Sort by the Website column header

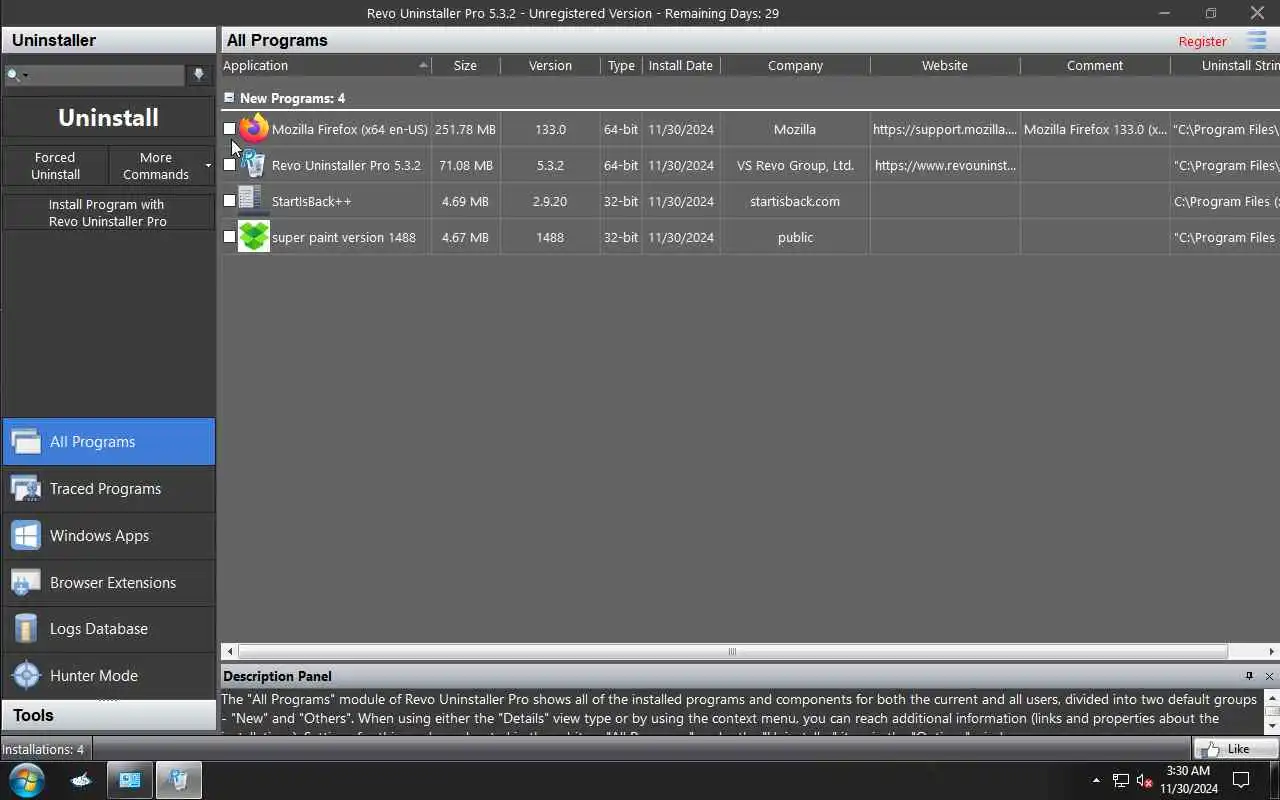[945, 65]
